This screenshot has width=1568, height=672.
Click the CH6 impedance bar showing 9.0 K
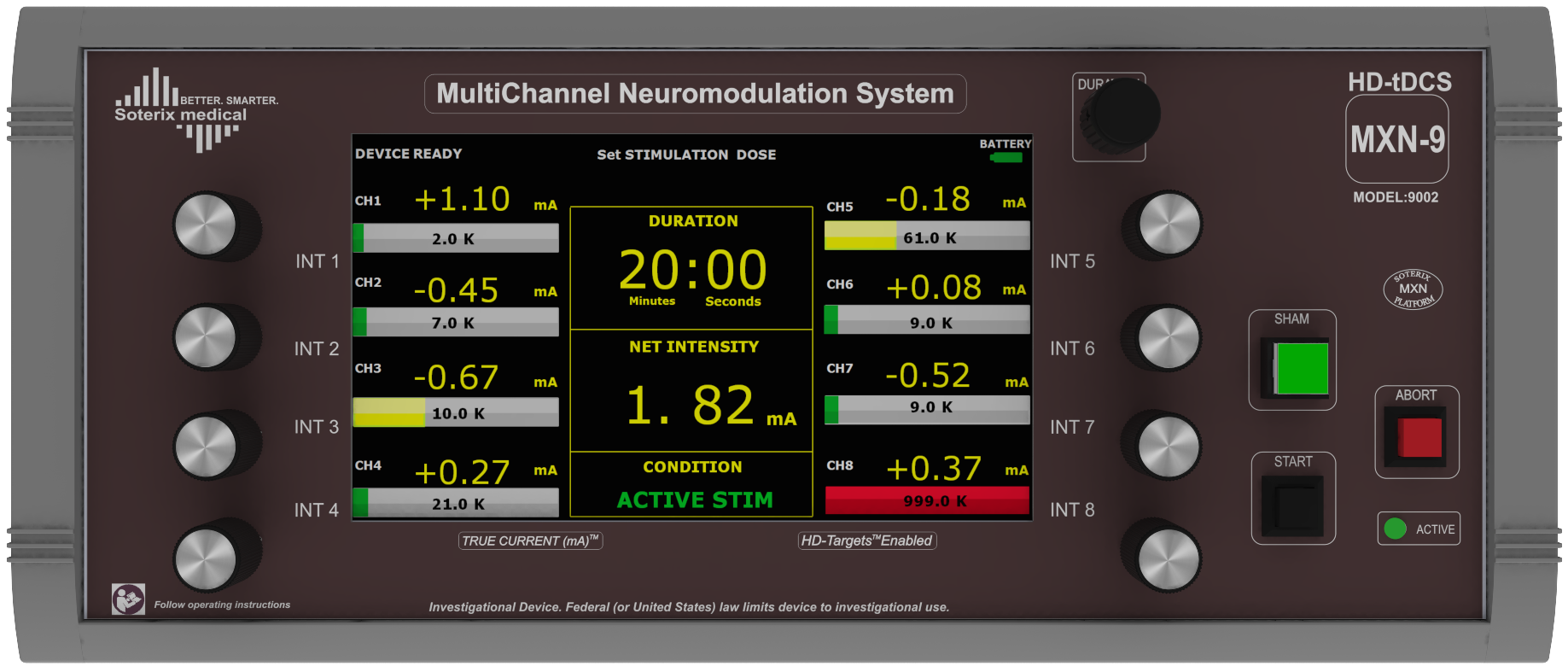927,320
